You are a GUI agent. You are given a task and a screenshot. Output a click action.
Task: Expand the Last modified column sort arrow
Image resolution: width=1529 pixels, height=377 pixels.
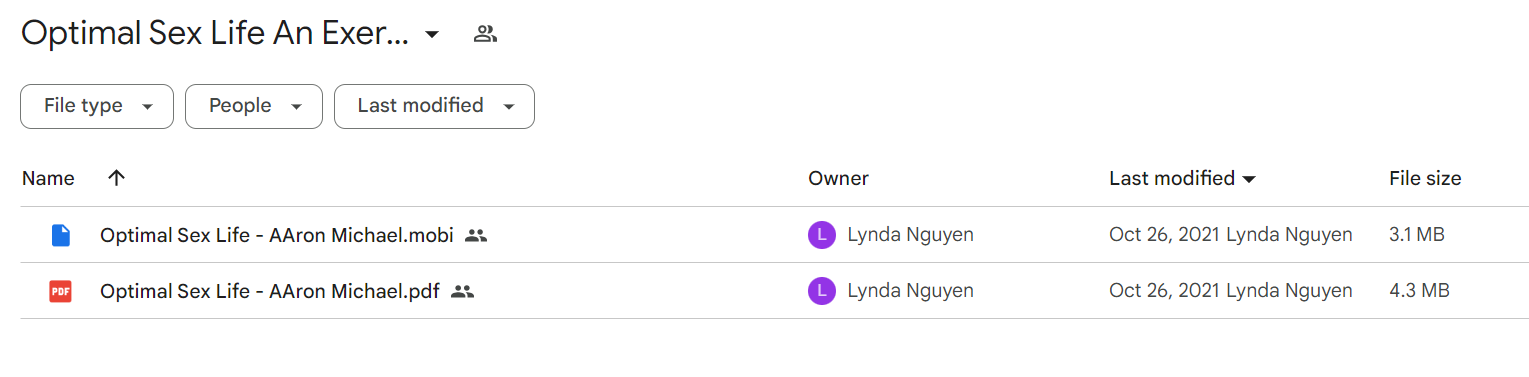[1249, 180]
